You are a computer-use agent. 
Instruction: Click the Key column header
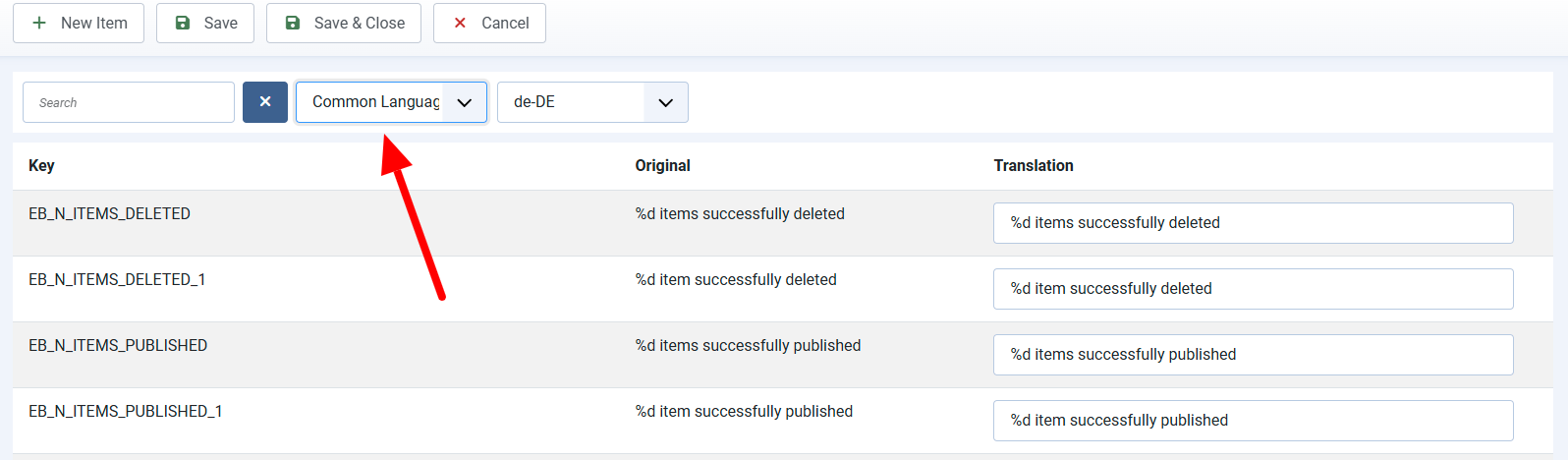click(x=41, y=165)
